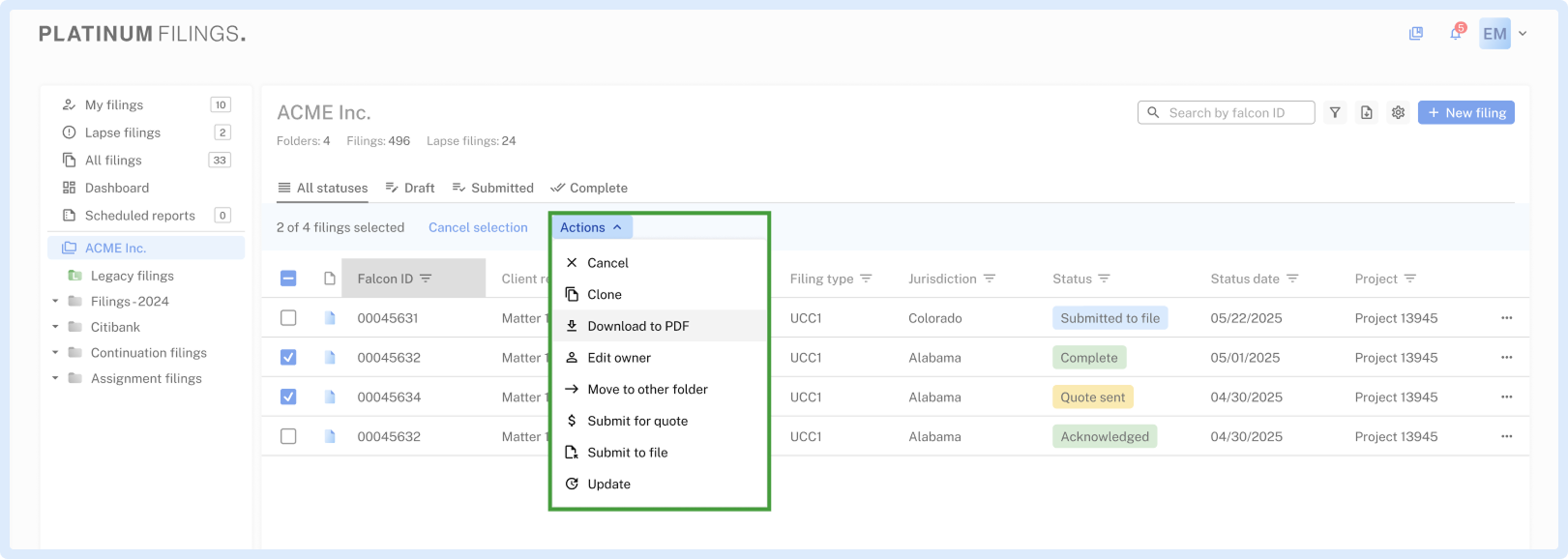Click Jurisdiction column filter icon
This screenshot has width=1568, height=559.
click(x=990, y=279)
